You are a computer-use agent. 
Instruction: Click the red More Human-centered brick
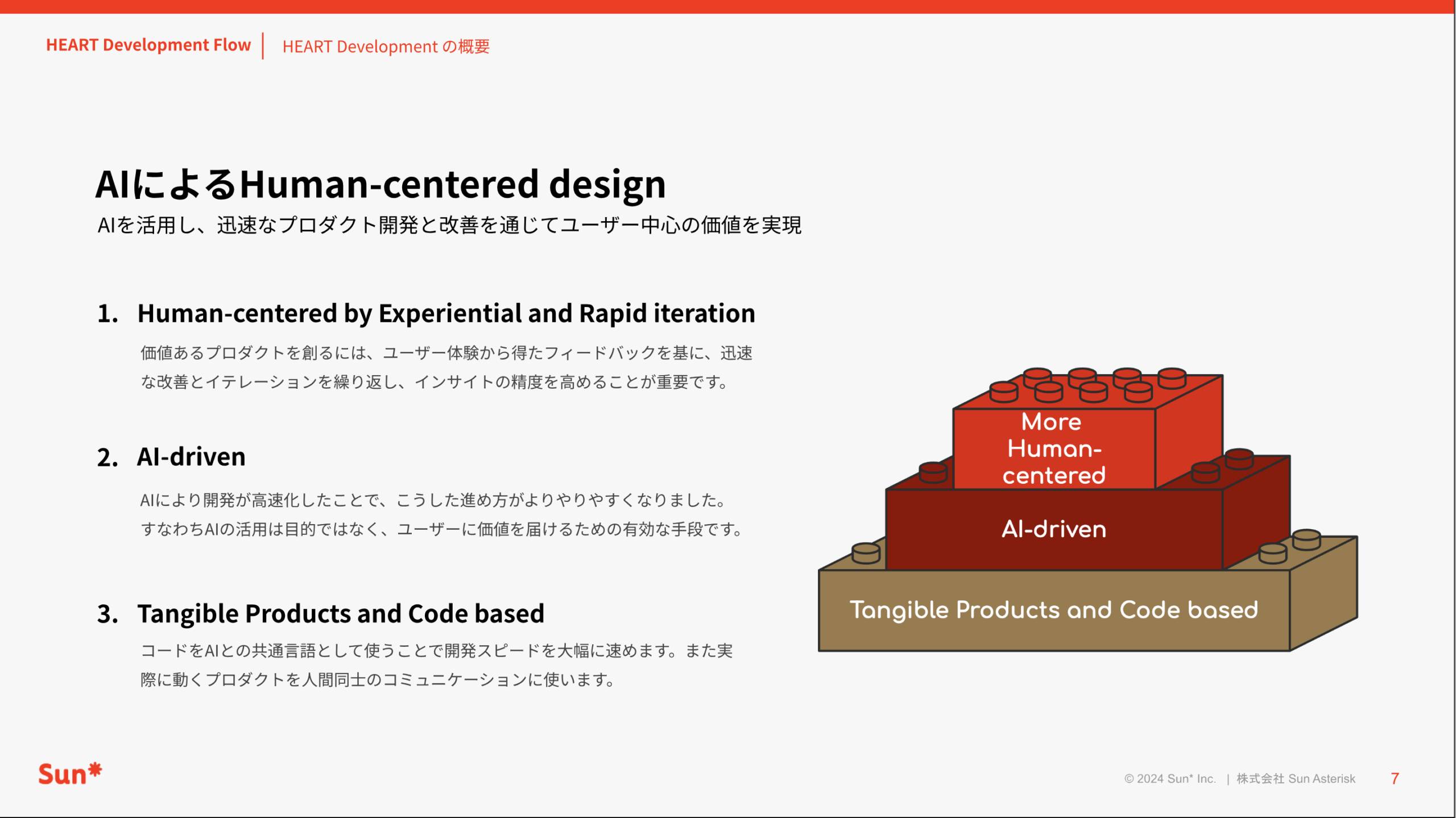pyautogui.click(x=1054, y=448)
